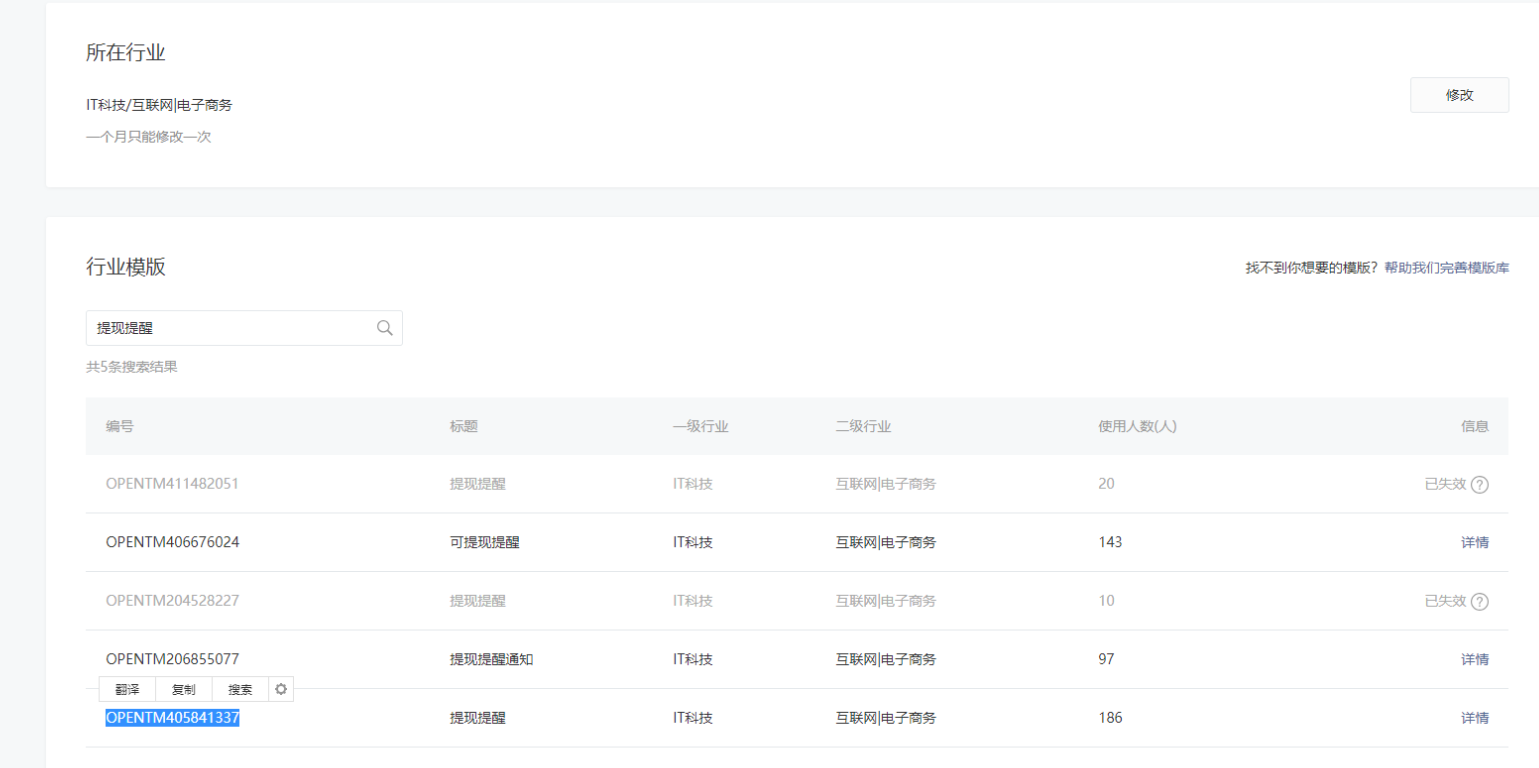Click the 可提现提醒 template title
This screenshot has width=1539, height=768.
pos(485,542)
